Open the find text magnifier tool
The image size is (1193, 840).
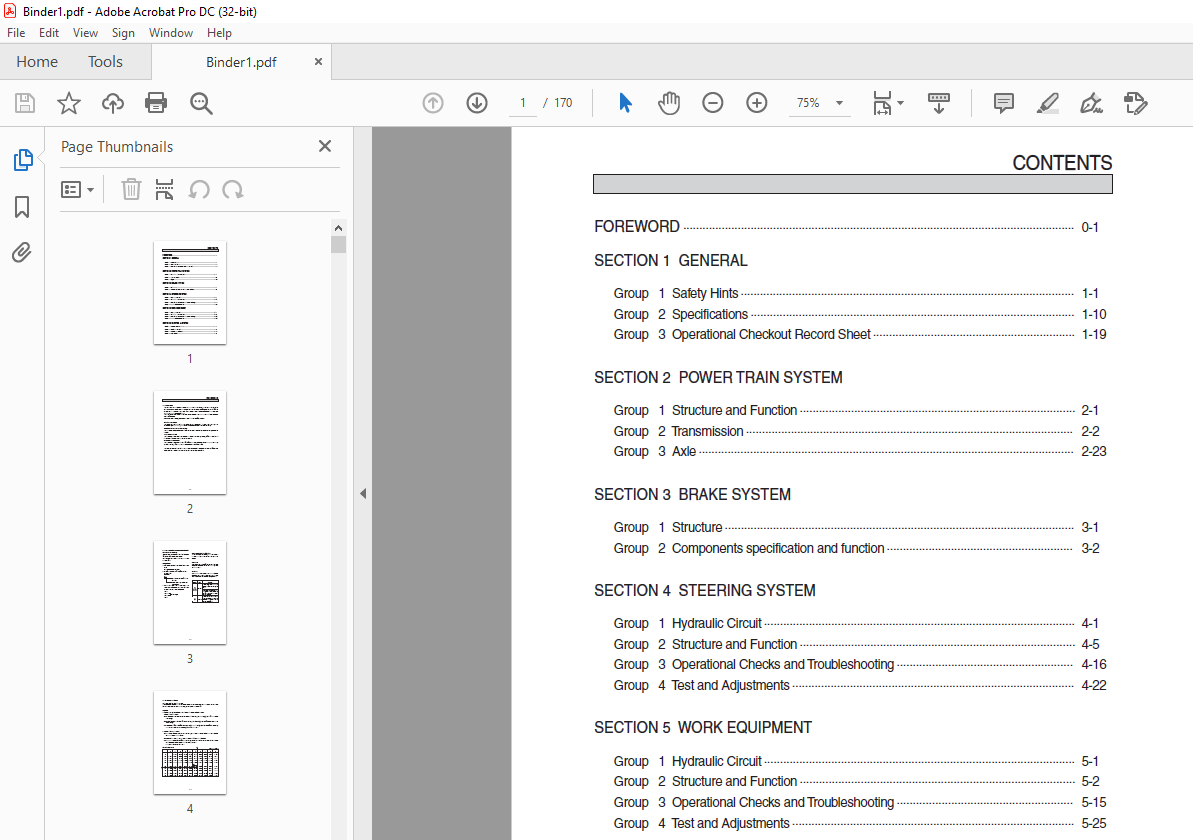pos(201,103)
